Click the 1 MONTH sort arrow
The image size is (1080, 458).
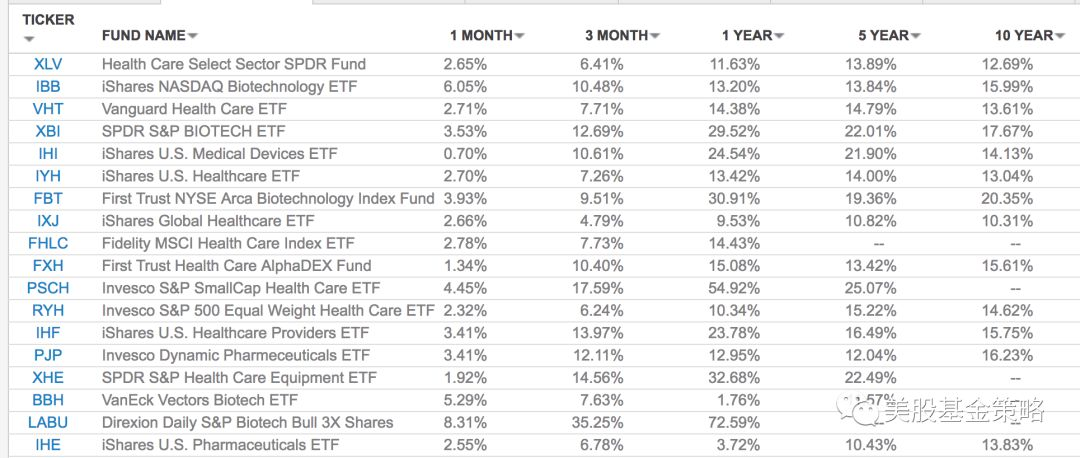pos(520,36)
